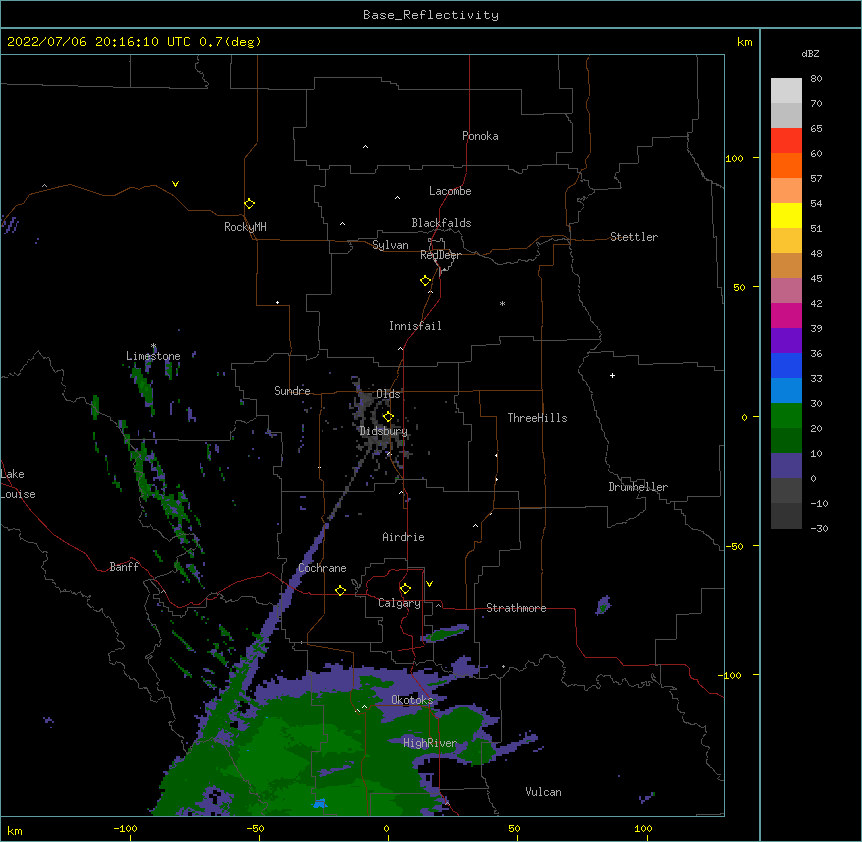Image resolution: width=862 pixels, height=842 pixels.
Task: Click the dBZ heading above the legend
Action: (x=810, y=54)
